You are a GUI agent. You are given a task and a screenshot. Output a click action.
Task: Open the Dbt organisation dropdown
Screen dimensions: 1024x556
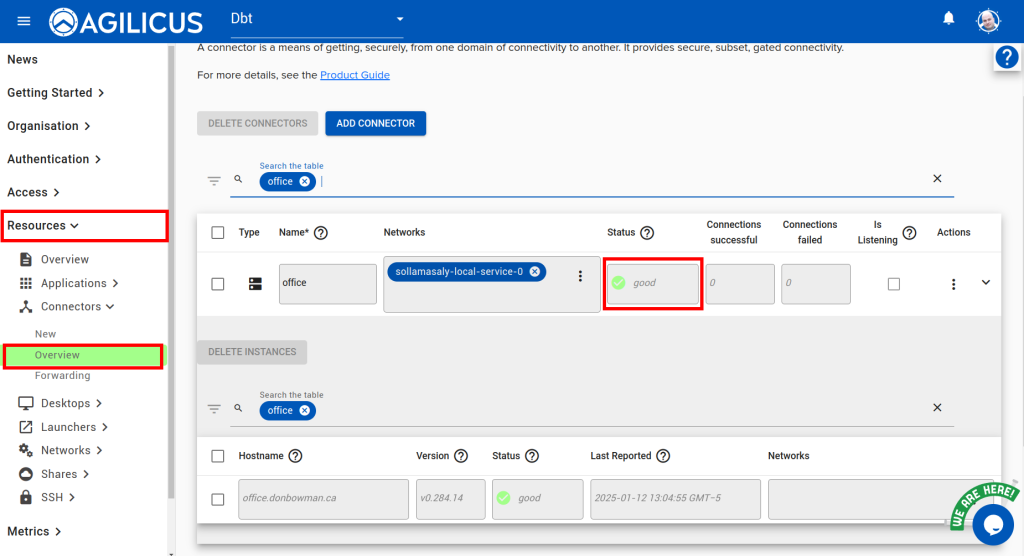tap(400, 19)
